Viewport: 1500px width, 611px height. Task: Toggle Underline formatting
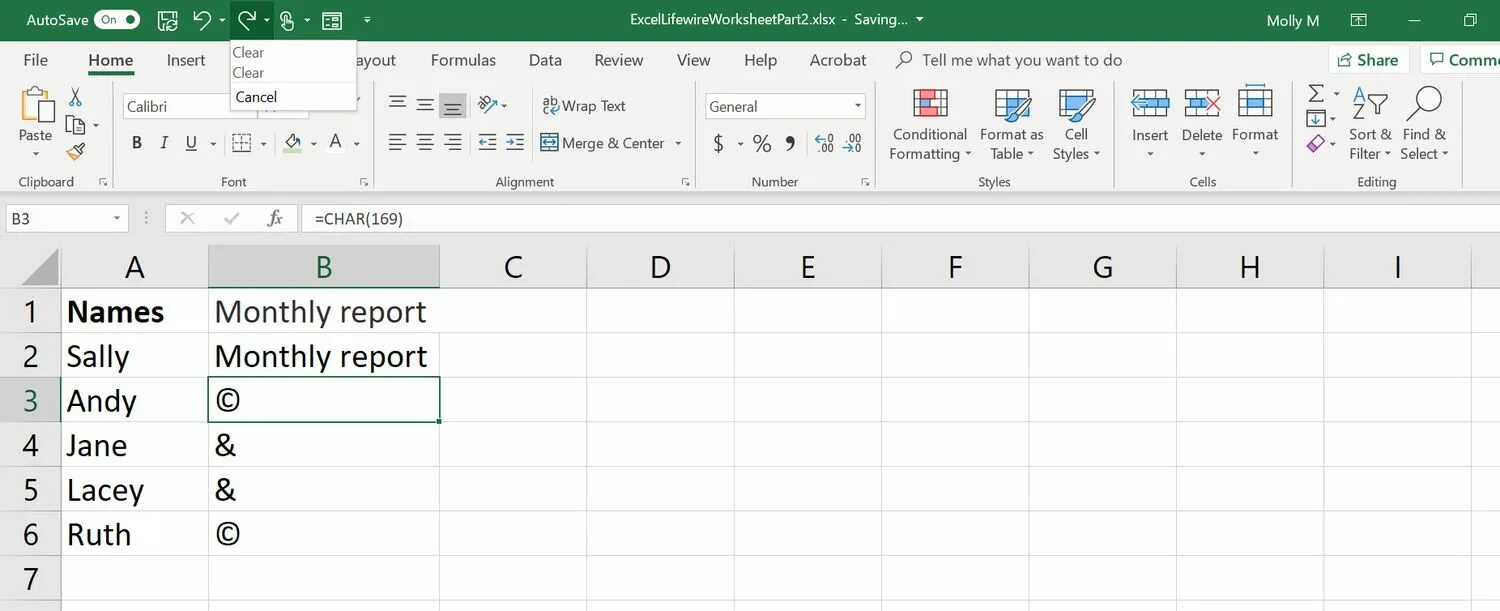[191, 144]
